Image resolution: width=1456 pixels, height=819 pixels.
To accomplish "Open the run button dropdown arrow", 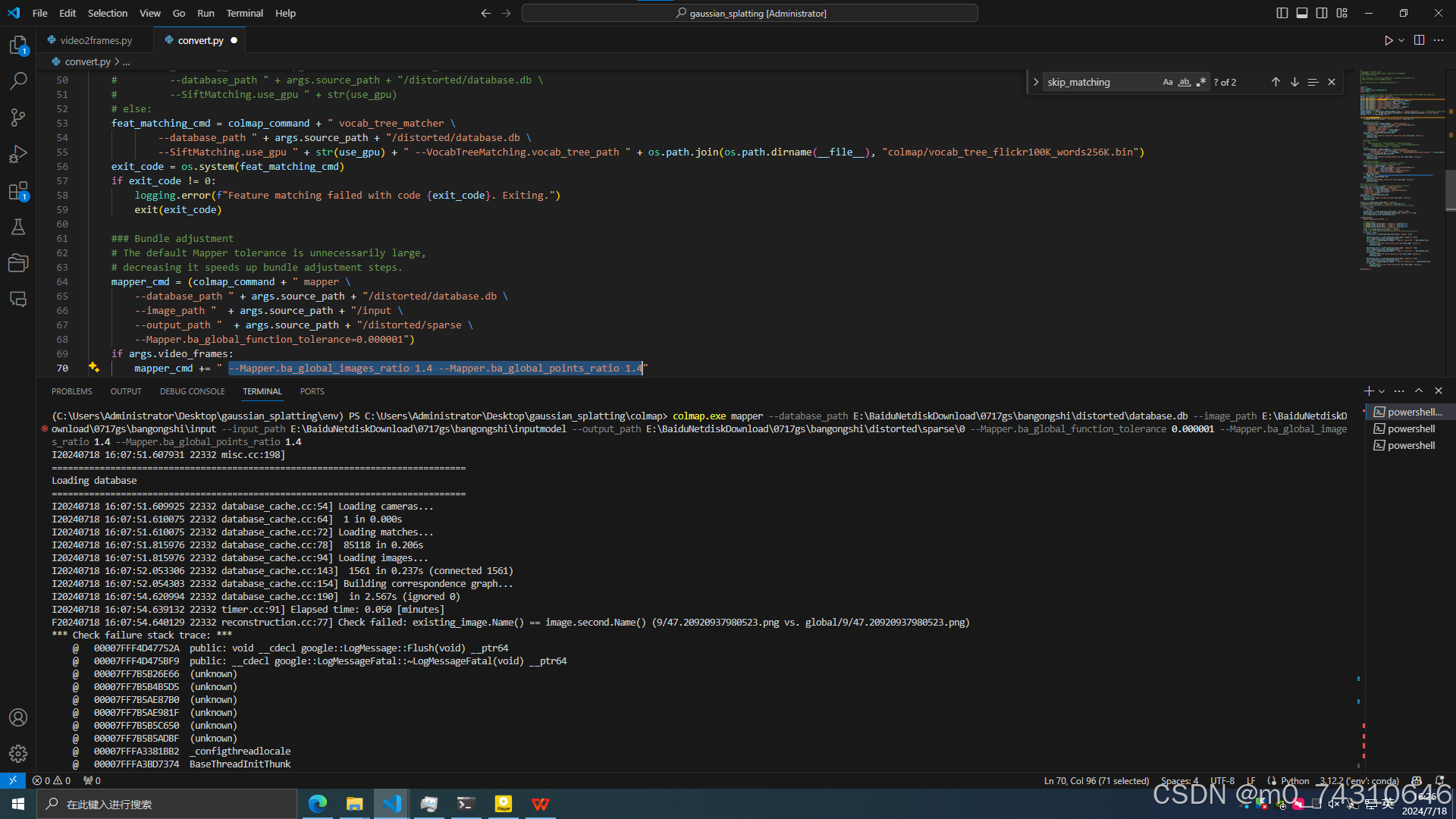I will point(1401,40).
